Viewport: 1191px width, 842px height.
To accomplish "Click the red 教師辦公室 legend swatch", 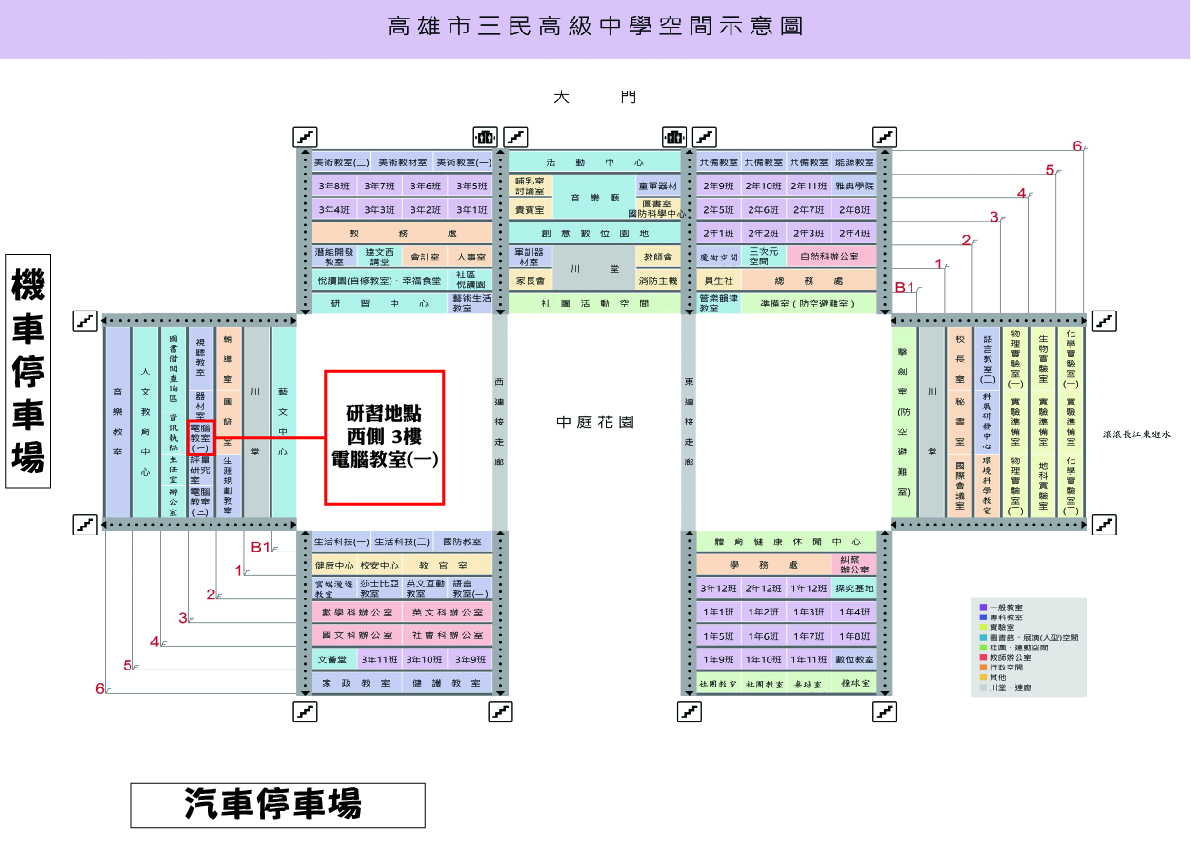I will point(983,658).
